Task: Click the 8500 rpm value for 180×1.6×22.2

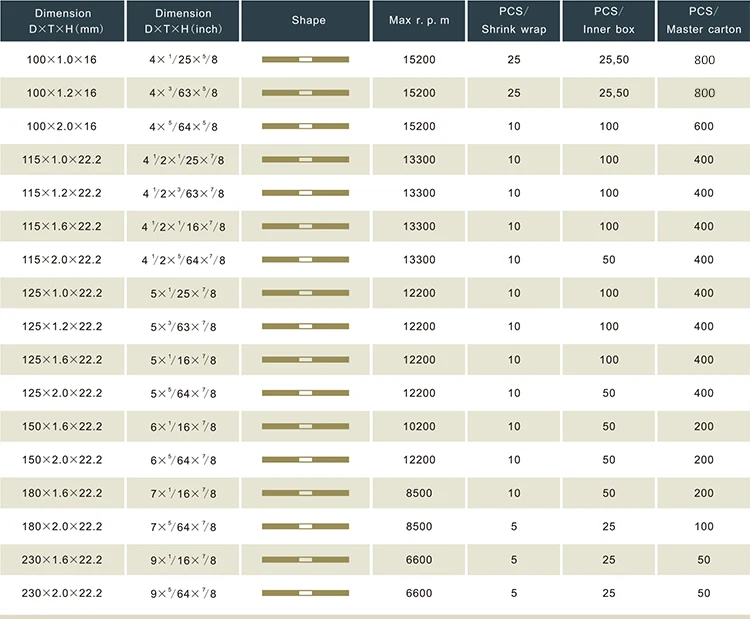Action: [419, 493]
